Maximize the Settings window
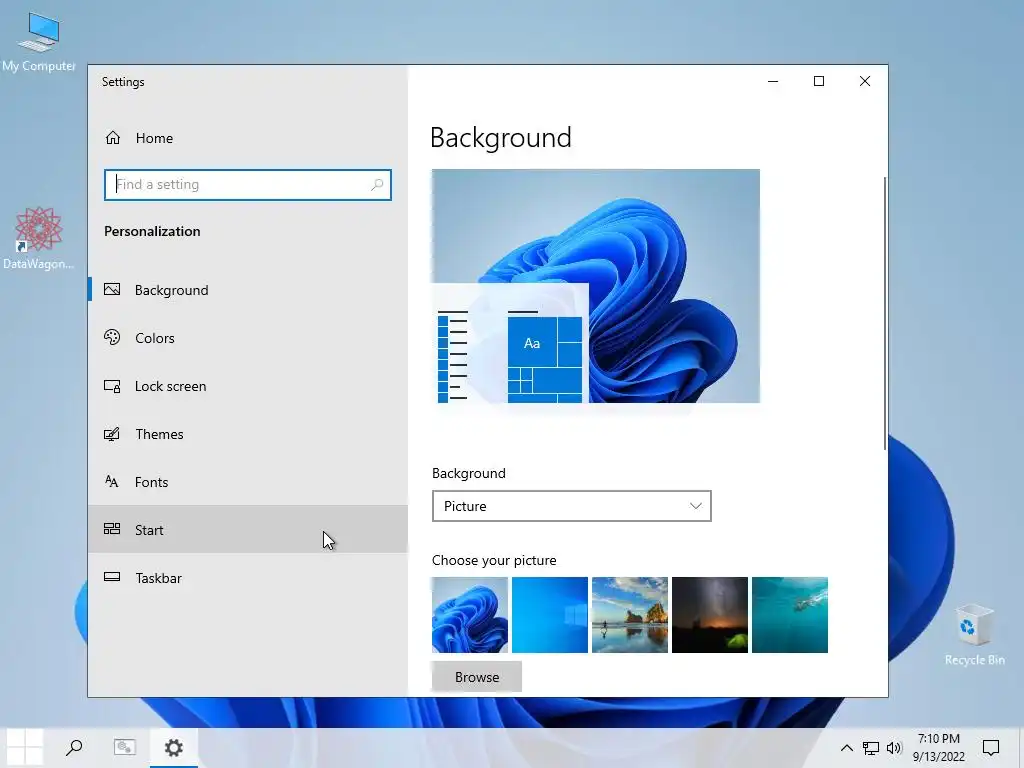 tap(819, 81)
